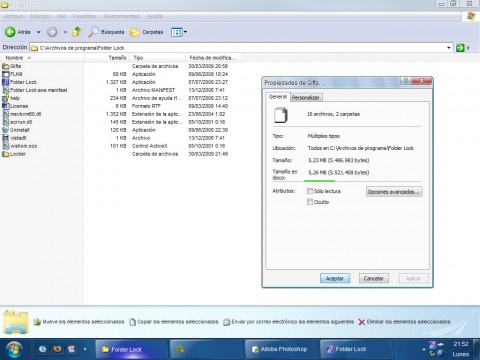Select the help file icon

(x=6, y=98)
